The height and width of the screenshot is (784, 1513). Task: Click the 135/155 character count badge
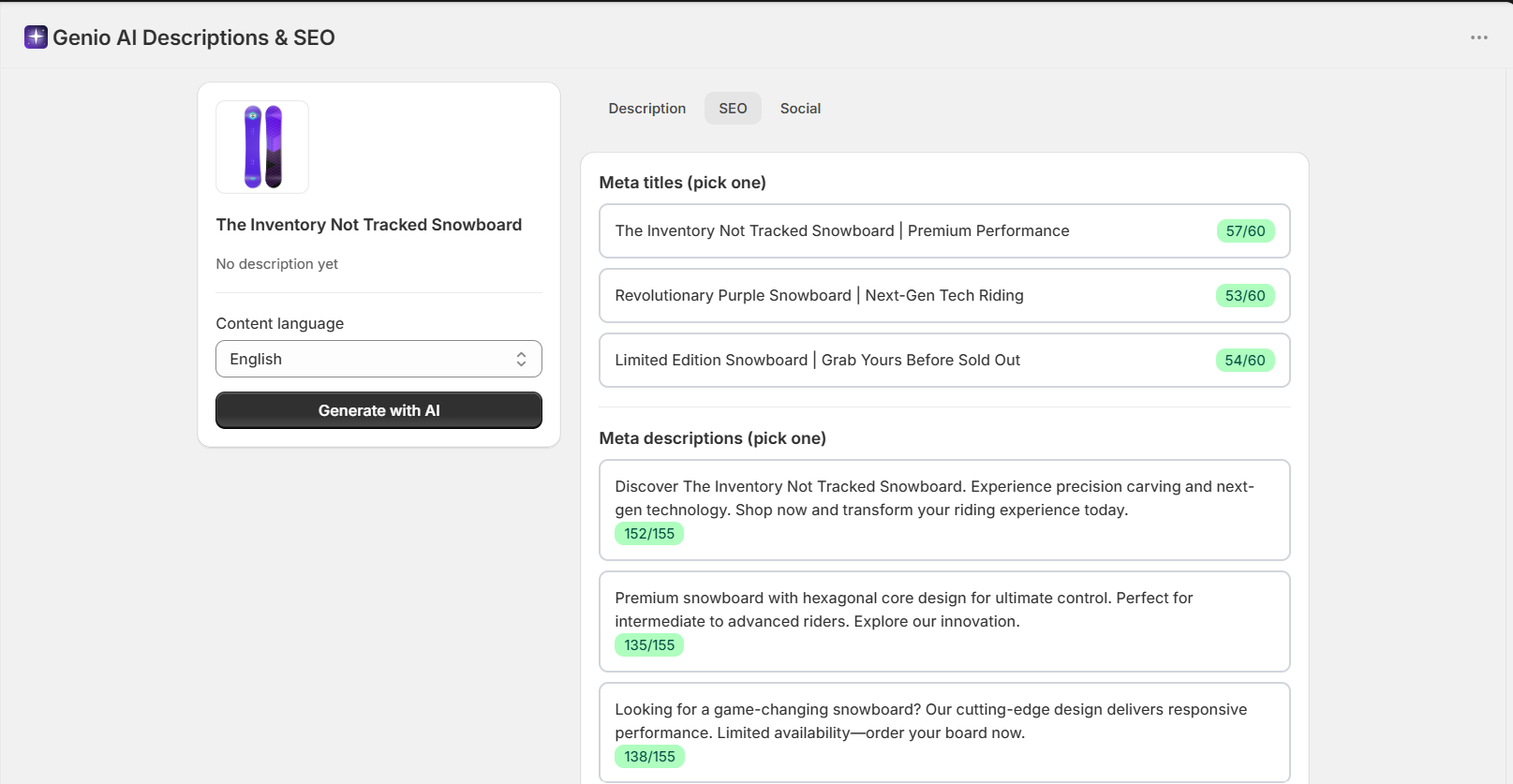(x=649, y=644)
